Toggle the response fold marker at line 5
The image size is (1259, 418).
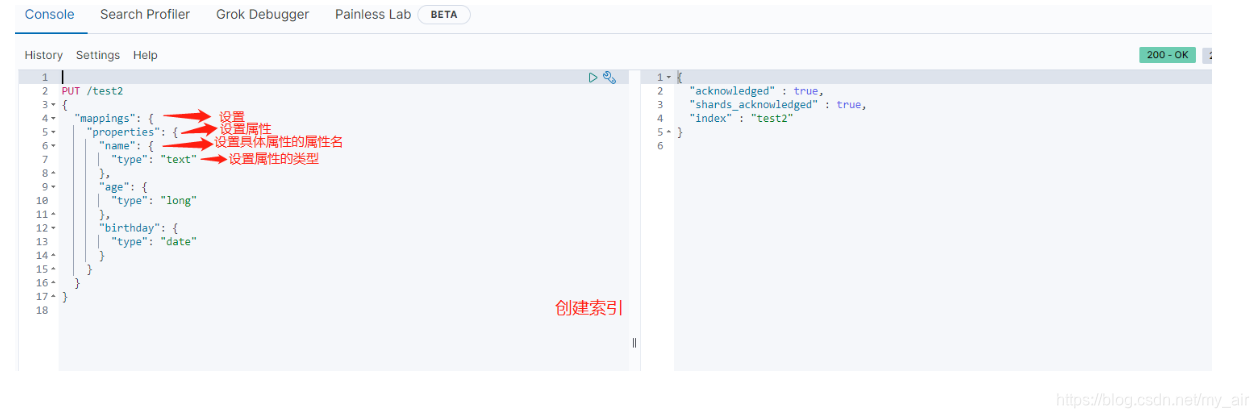coord(669,132)
